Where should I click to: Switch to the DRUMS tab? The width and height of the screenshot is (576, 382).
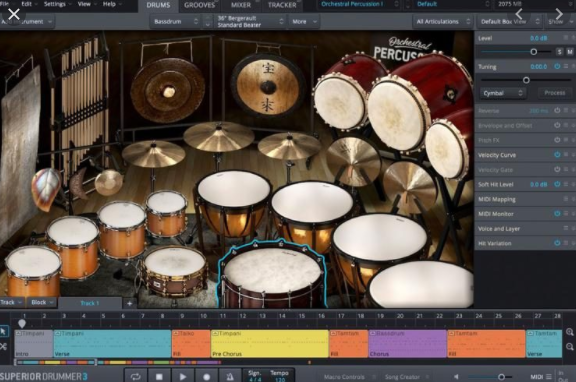click(158, 5)
